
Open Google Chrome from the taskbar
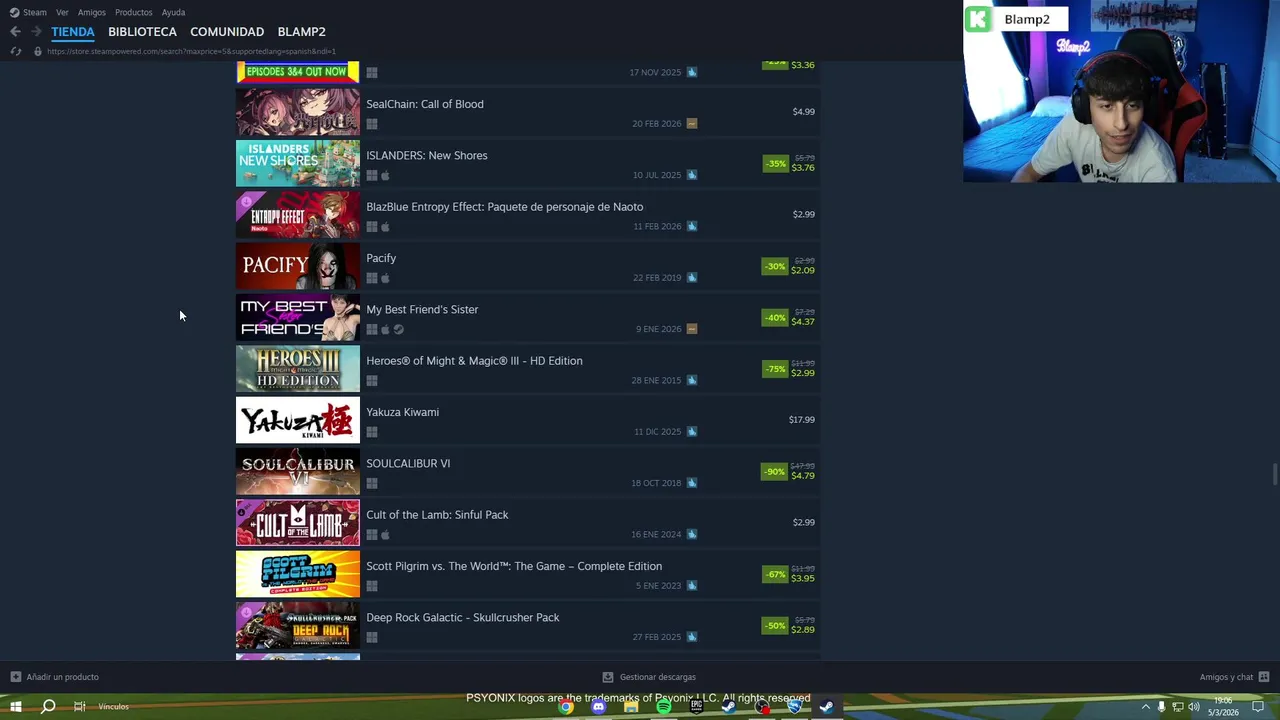pos(566,707)
